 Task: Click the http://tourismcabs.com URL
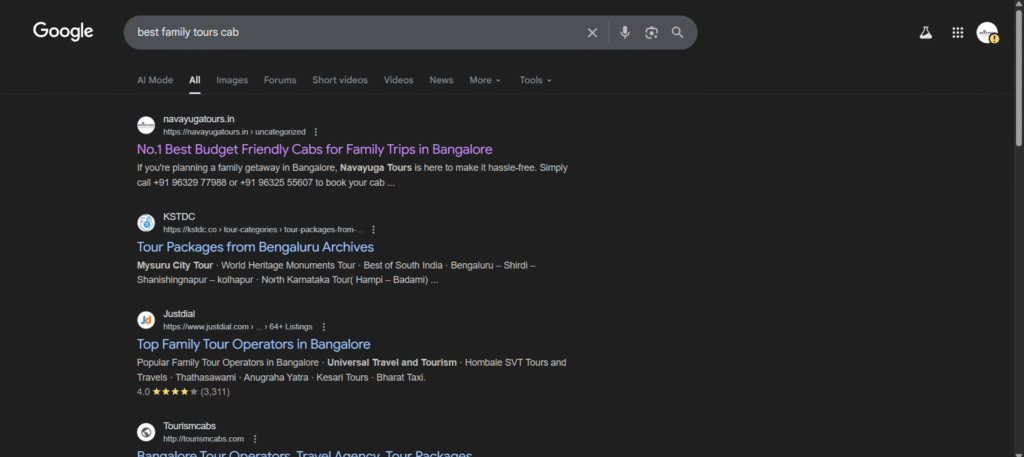tap(204, 439)
